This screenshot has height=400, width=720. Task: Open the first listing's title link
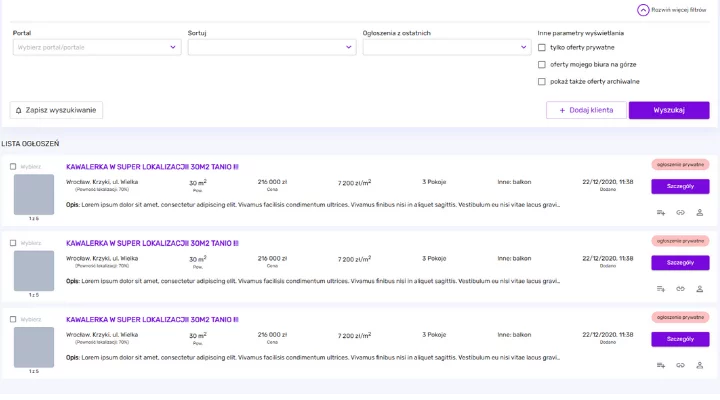pyautogui.click(x=152, y=167)
